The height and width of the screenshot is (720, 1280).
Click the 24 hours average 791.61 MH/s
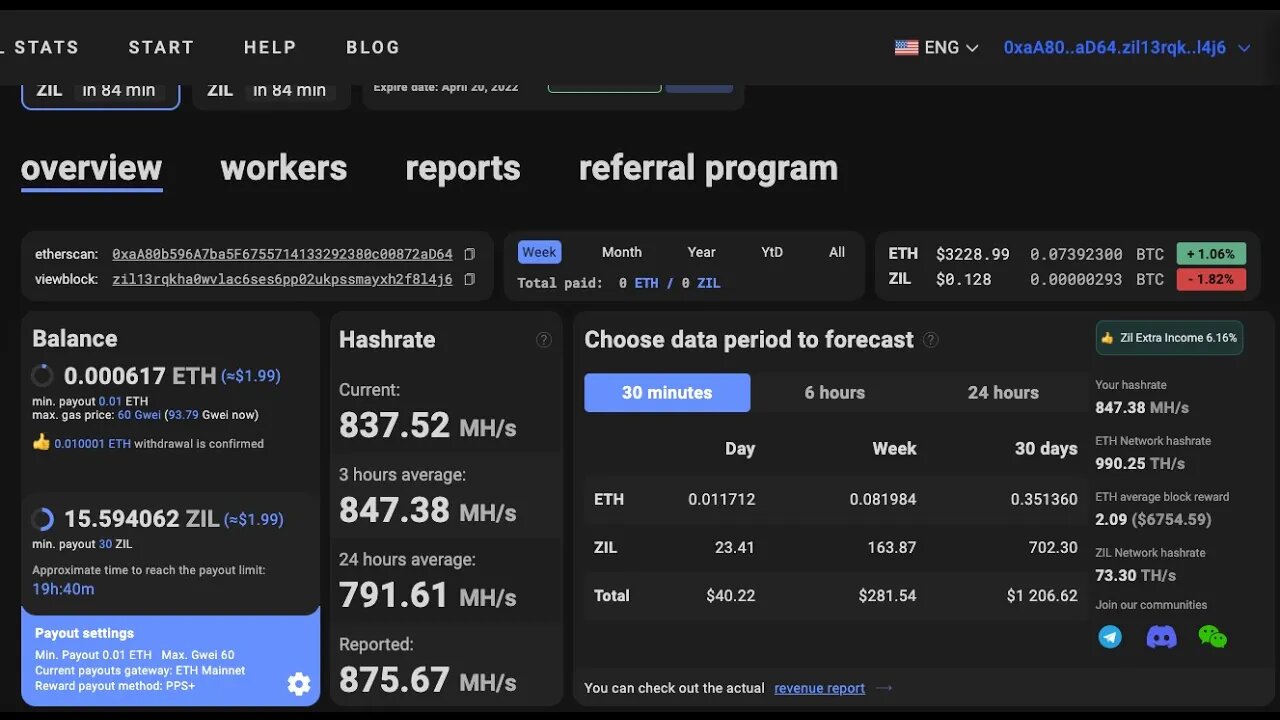[427, 595]
